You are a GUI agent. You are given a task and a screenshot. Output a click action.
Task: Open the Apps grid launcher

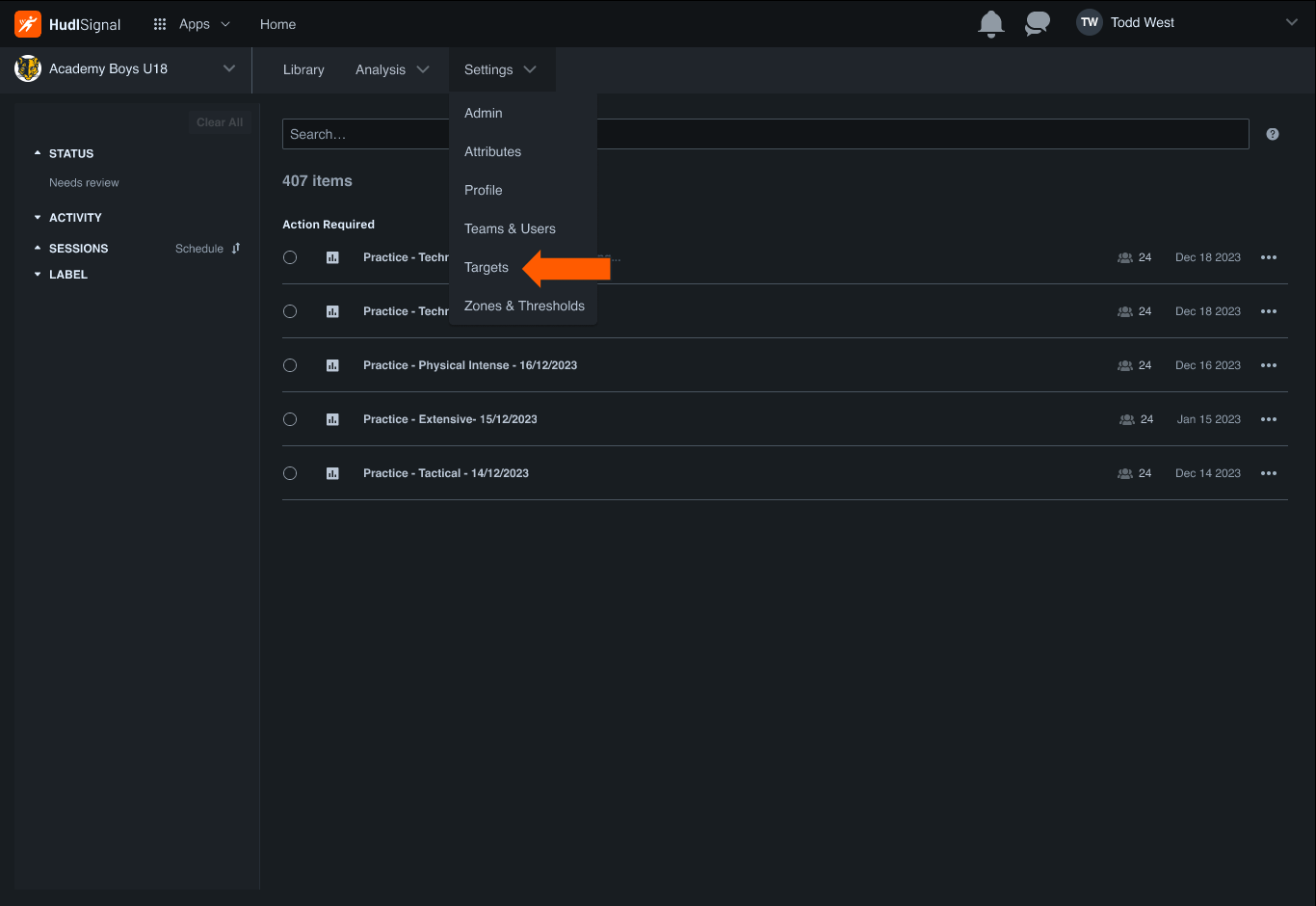click(160, 24)
